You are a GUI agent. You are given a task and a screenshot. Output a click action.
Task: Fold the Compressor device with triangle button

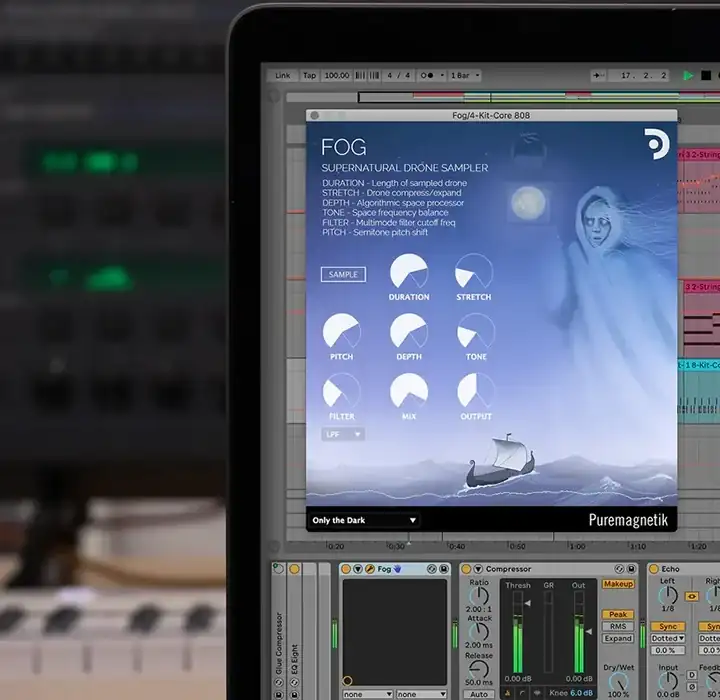[x=478, y=569]
